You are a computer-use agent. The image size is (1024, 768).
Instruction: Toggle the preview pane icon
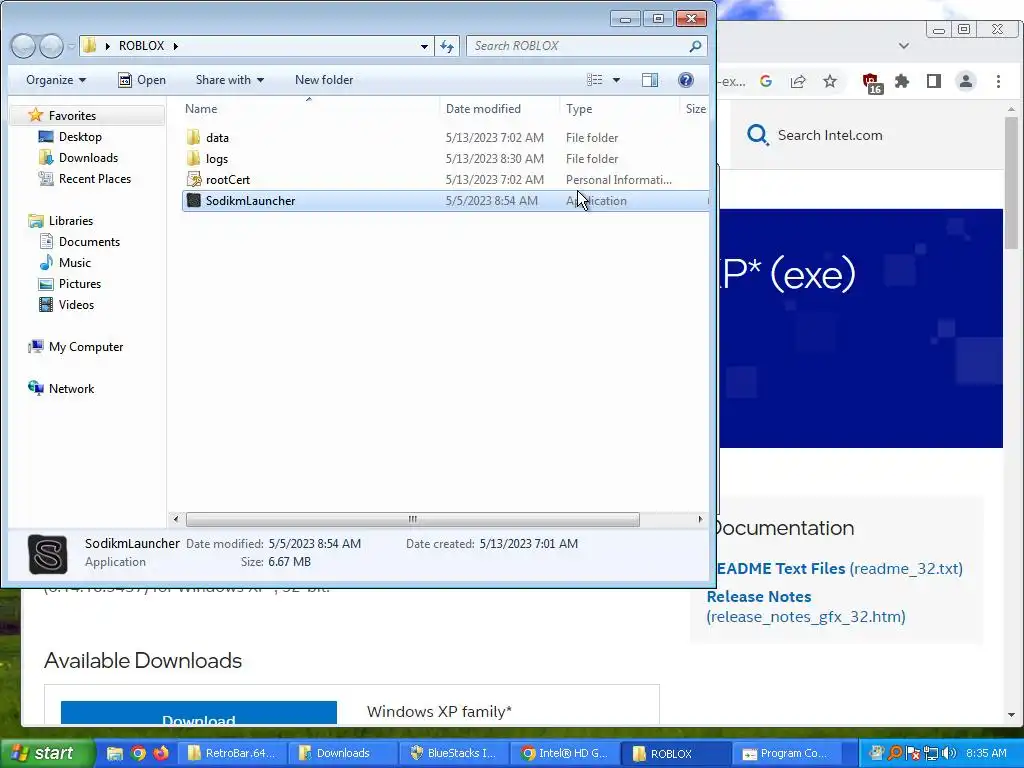point(650,80)
